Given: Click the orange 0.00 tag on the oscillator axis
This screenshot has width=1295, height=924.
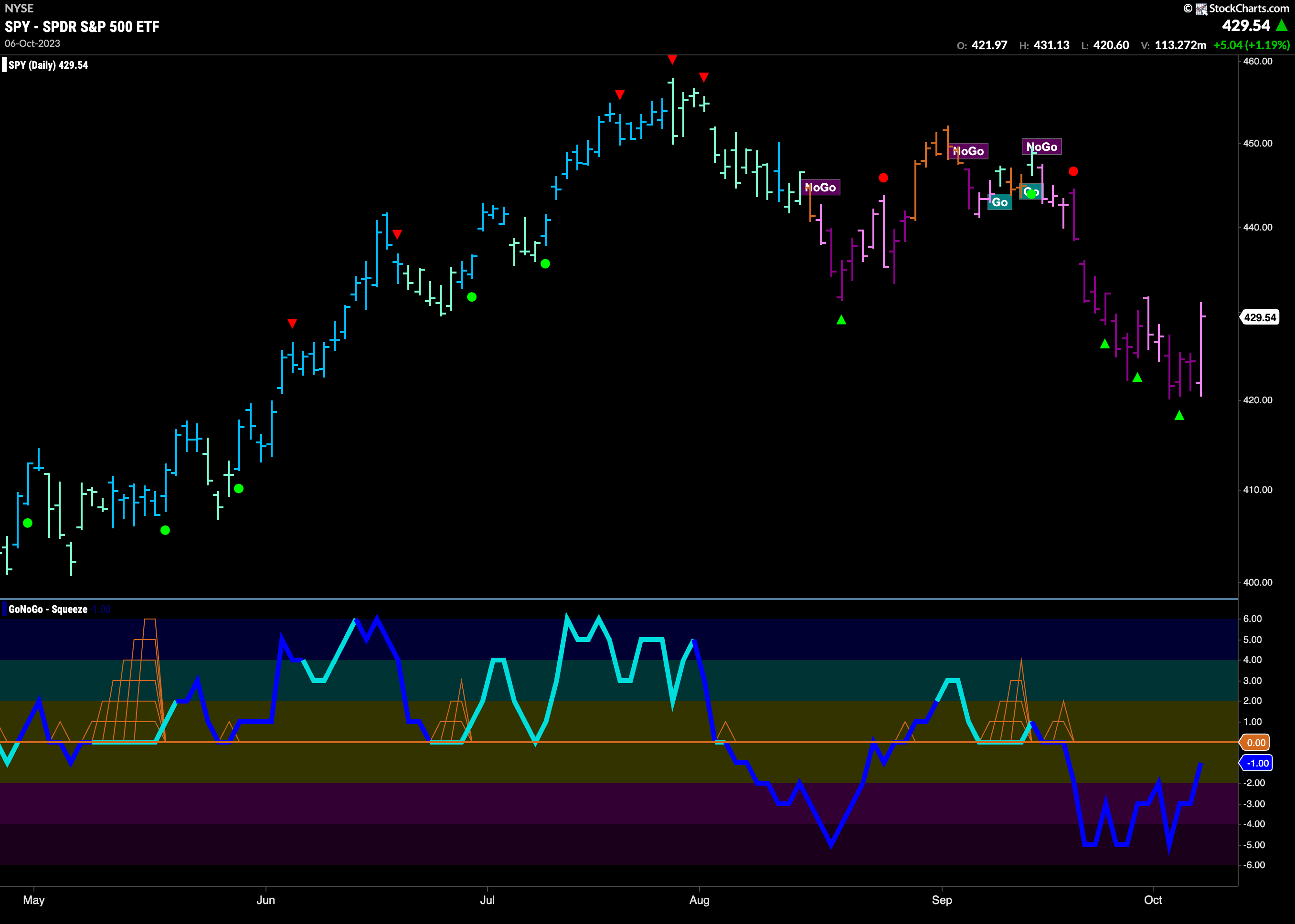Looking at the screenshot, I should coord(1256,743).
